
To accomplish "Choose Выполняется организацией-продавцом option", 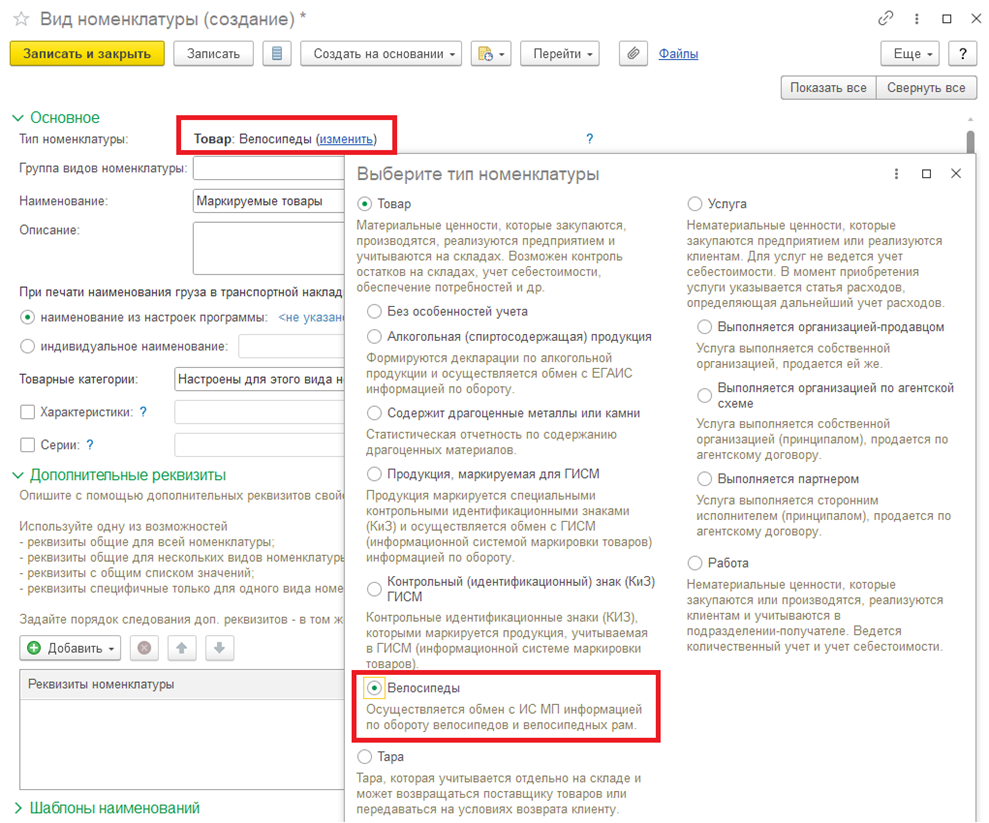I will [705, 327].
